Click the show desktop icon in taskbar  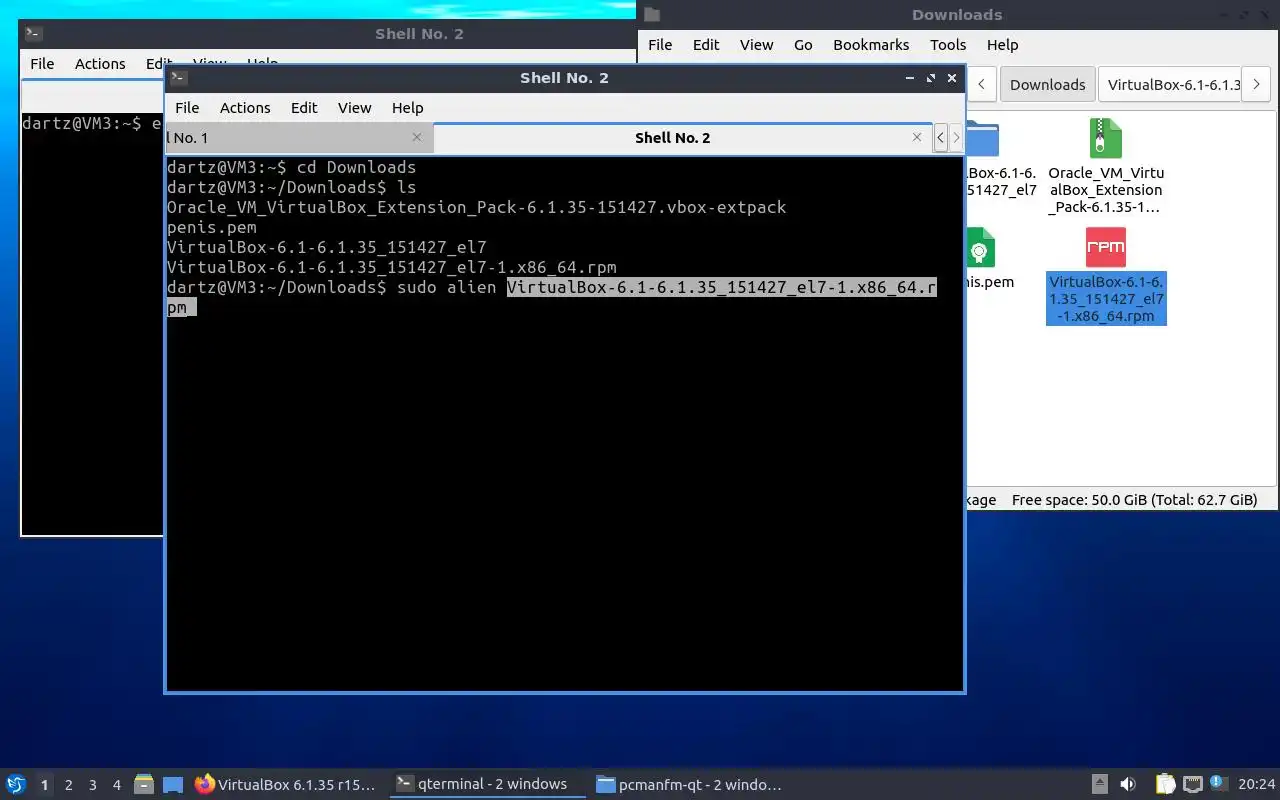[173, 784]
